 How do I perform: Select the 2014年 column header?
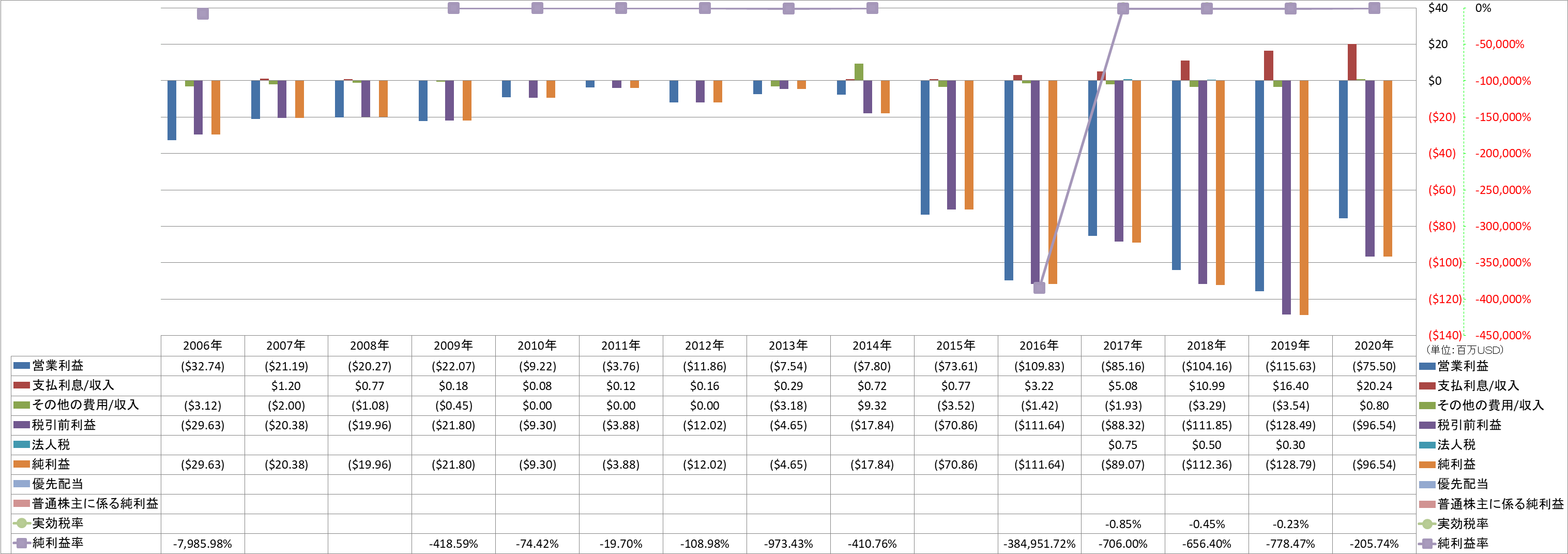872,346
